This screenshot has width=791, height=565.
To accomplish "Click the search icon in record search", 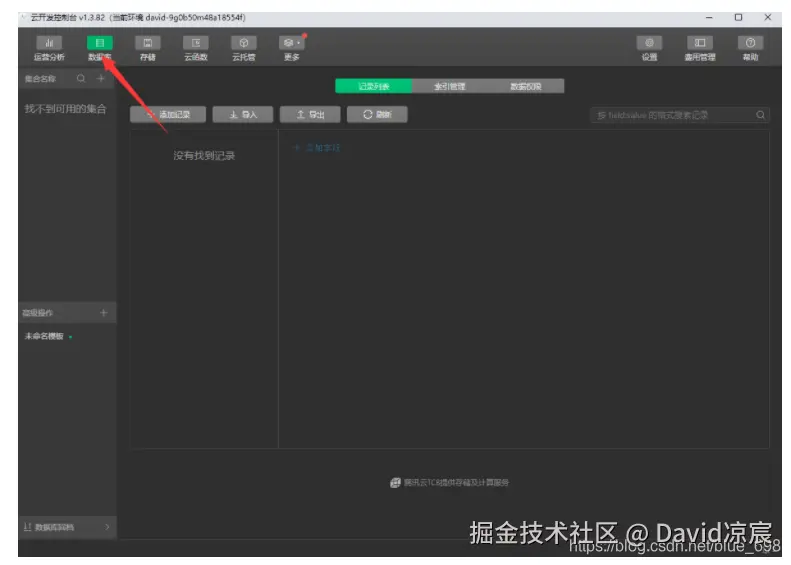I will point(760,116).
